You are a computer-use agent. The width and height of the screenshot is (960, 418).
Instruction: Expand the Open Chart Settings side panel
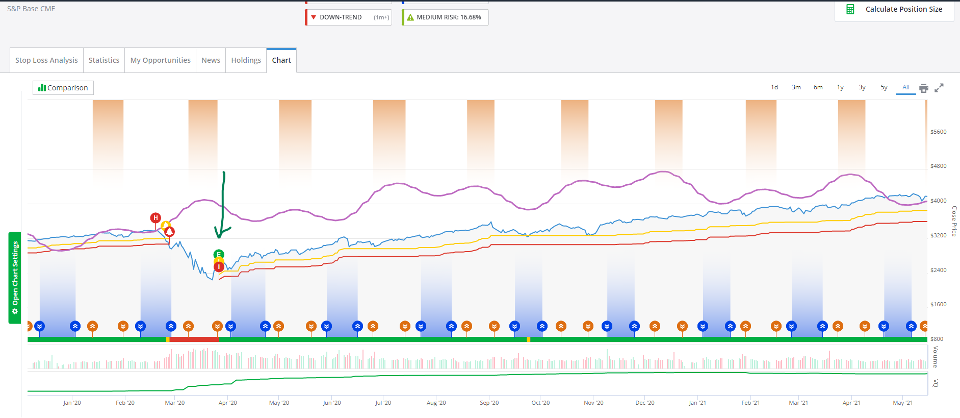click(x=14, y=276)
